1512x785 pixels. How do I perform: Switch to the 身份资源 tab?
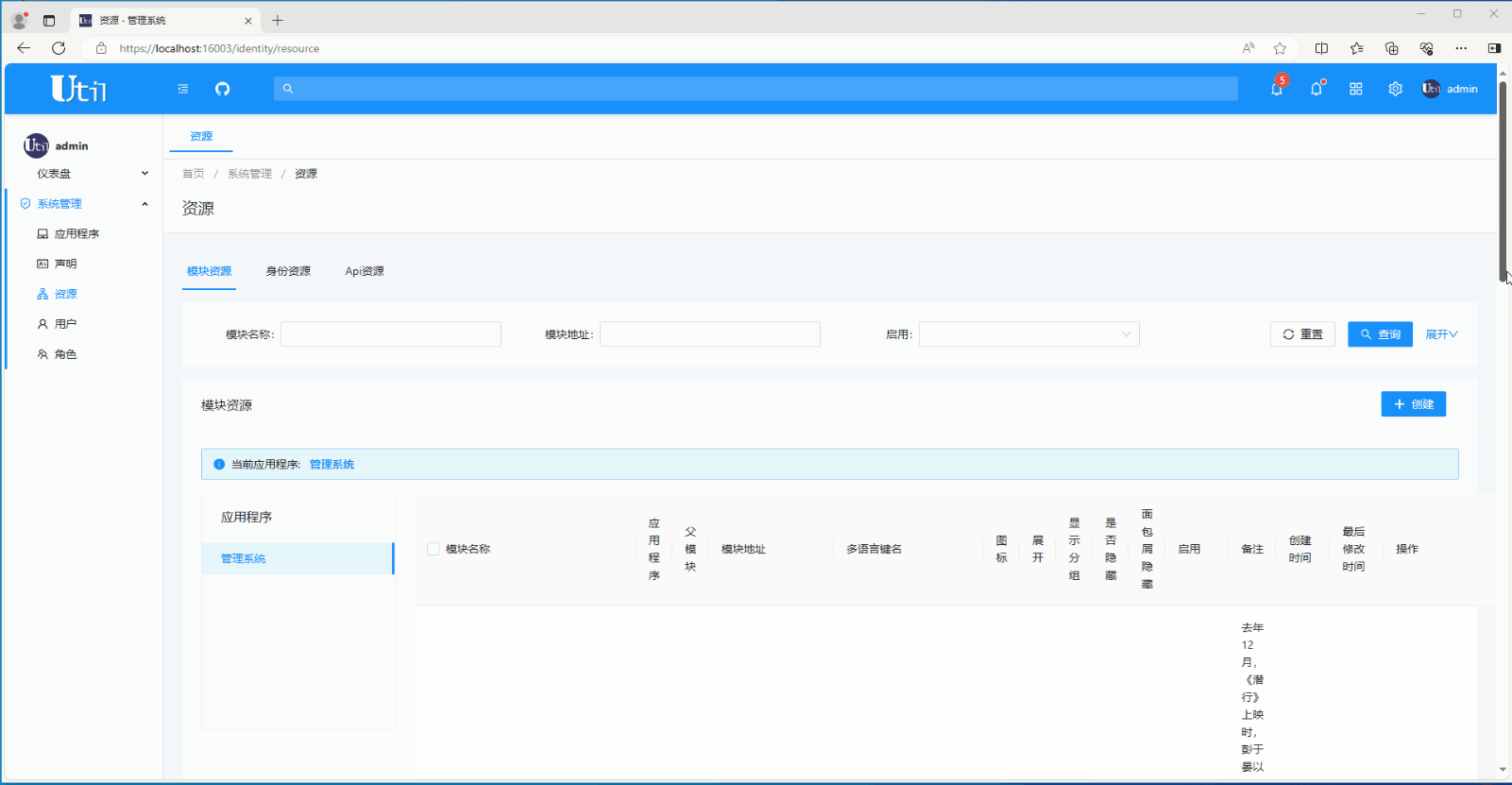pyautogui.click(x=288, y=271)
